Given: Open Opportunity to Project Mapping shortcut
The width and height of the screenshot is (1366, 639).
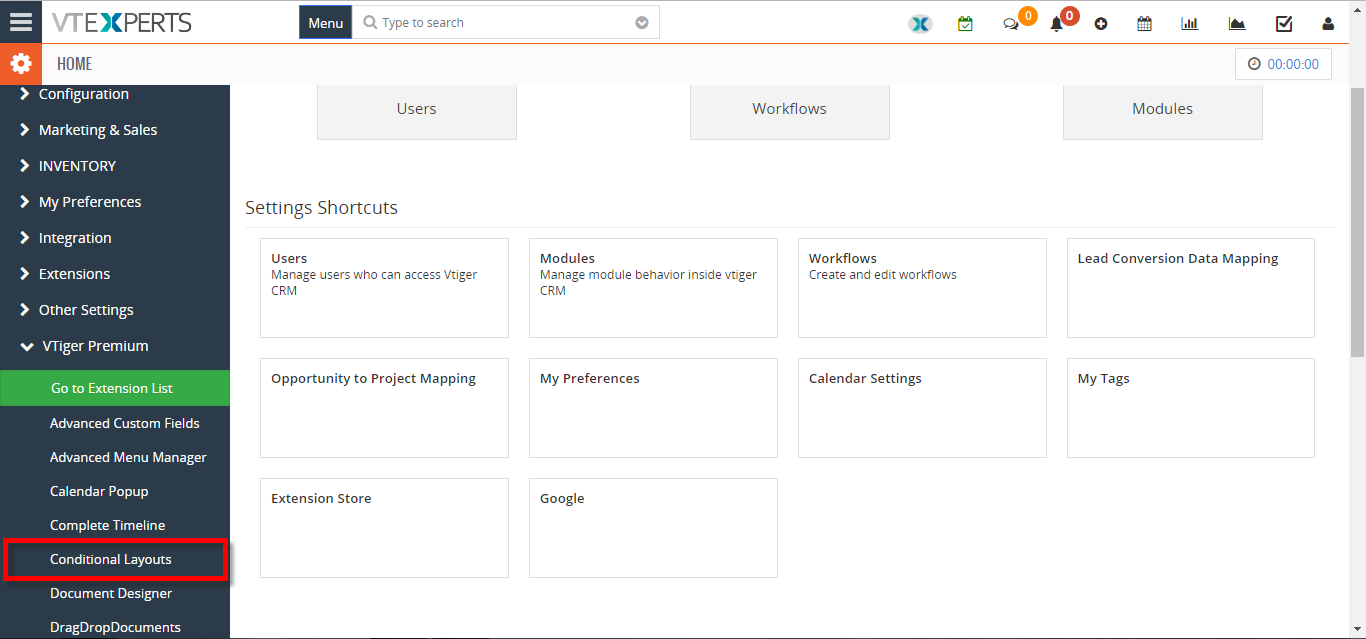Looking at the screenshot, I should pos(384,408).
